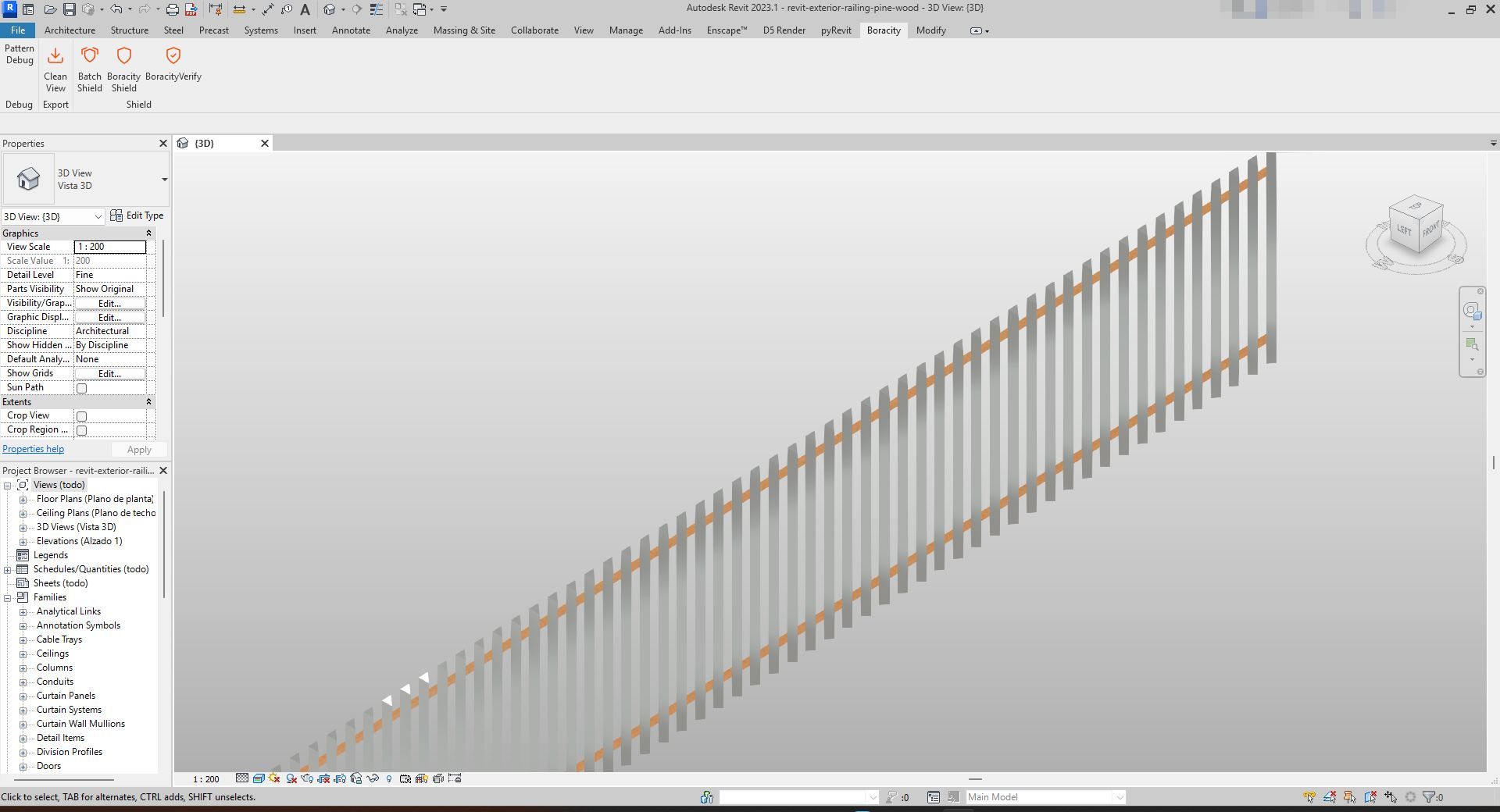The image size is (1500, 812).
Task: Launch the Batch Shield tool
Action: (x=90, y=70)
